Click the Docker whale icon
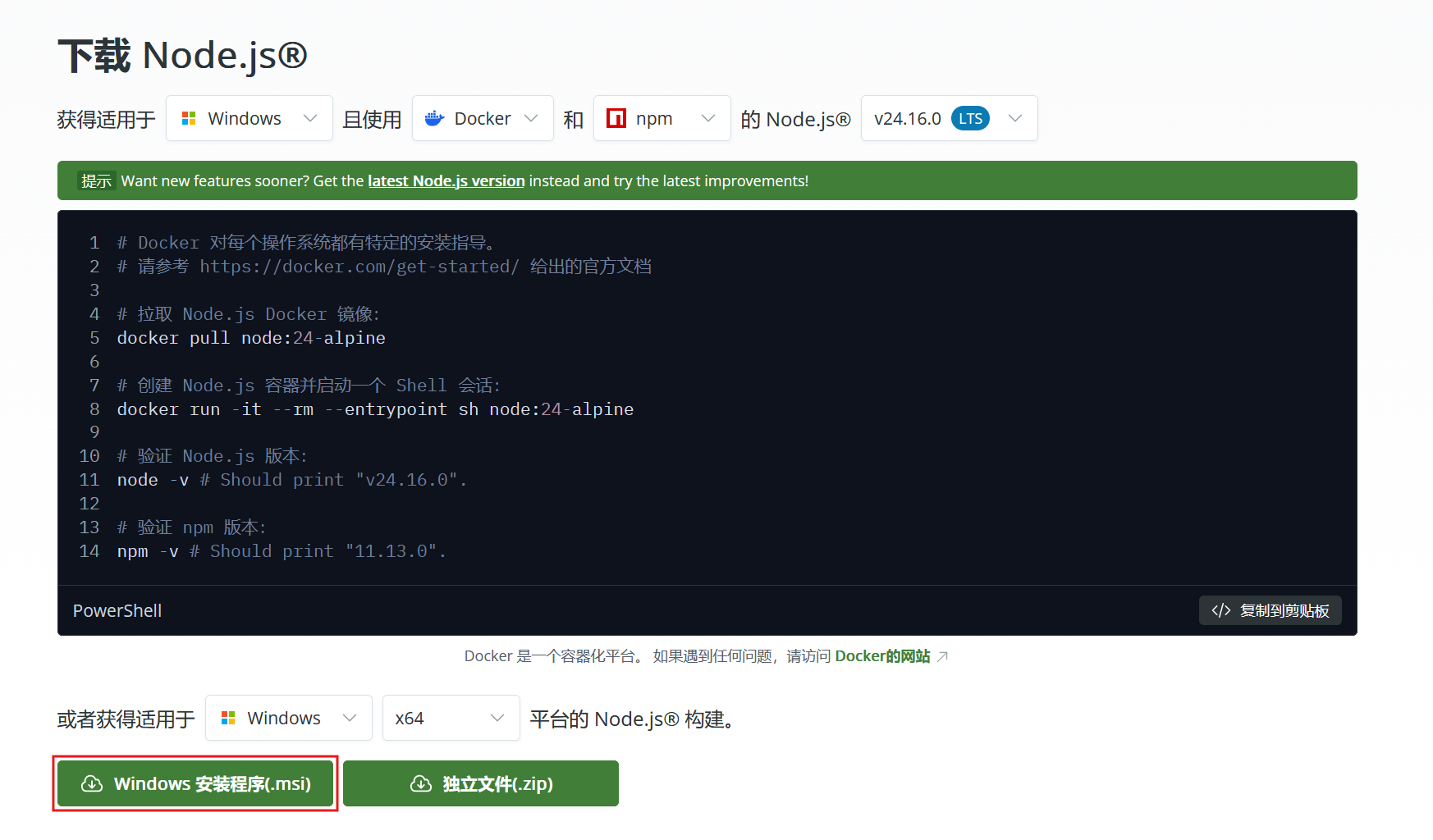The width and height of the screenshot is (1433, 840). click(434, 118)
